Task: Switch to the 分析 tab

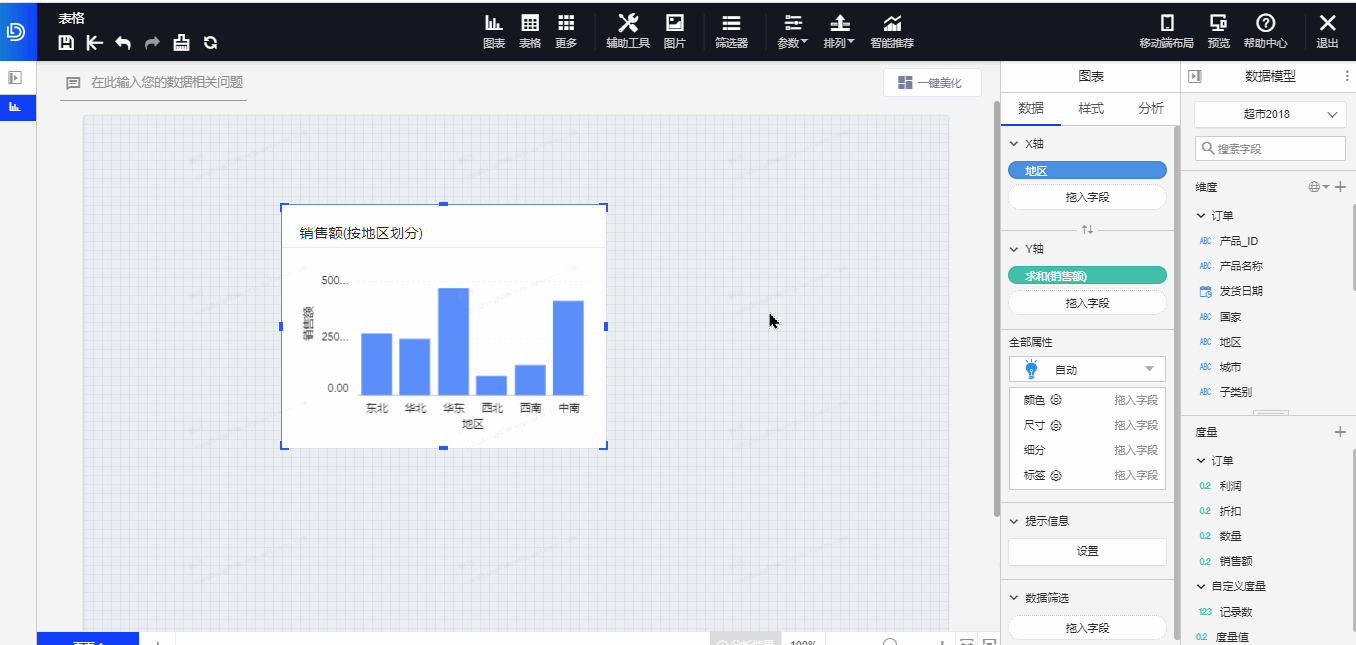Action: click(1151, 109)
